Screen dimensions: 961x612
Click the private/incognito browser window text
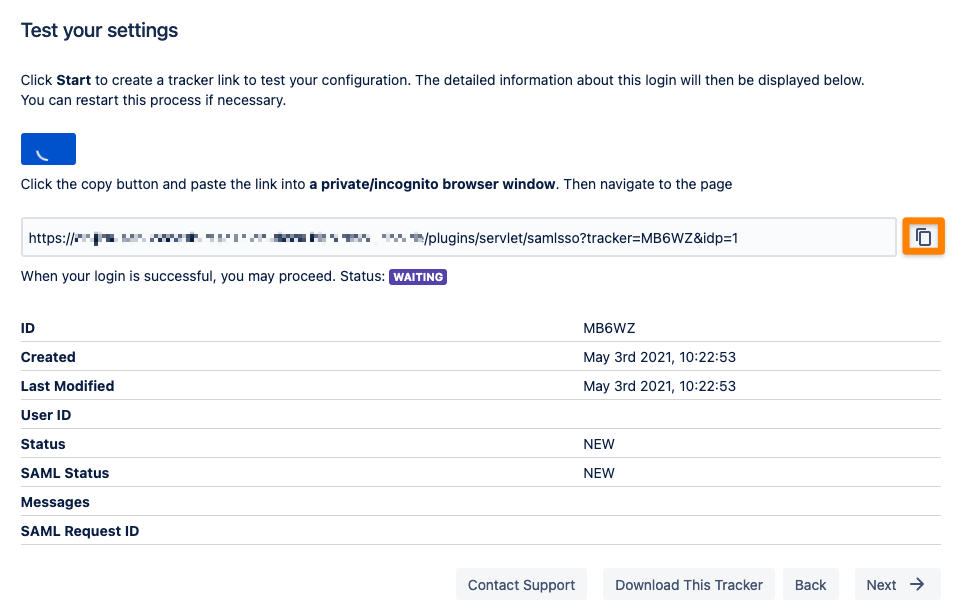click(432, 184)
